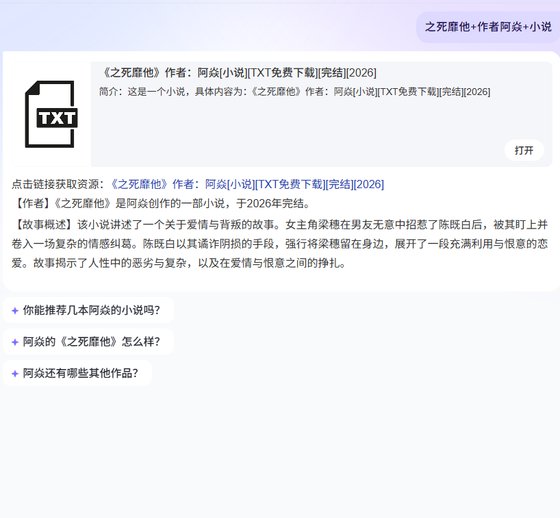Click the 打开 button on the file card
This screenshot has width=560, height=518.
524,150
